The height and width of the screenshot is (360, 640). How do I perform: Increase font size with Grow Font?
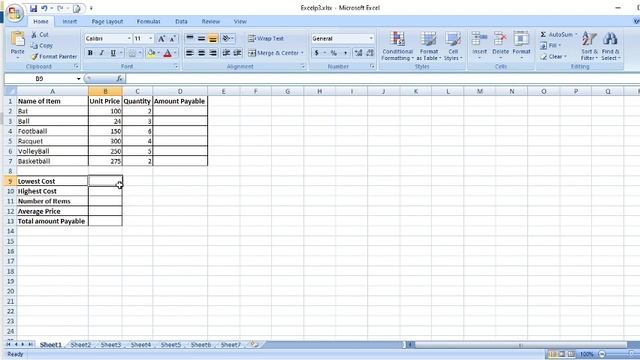tap(161, 39)
